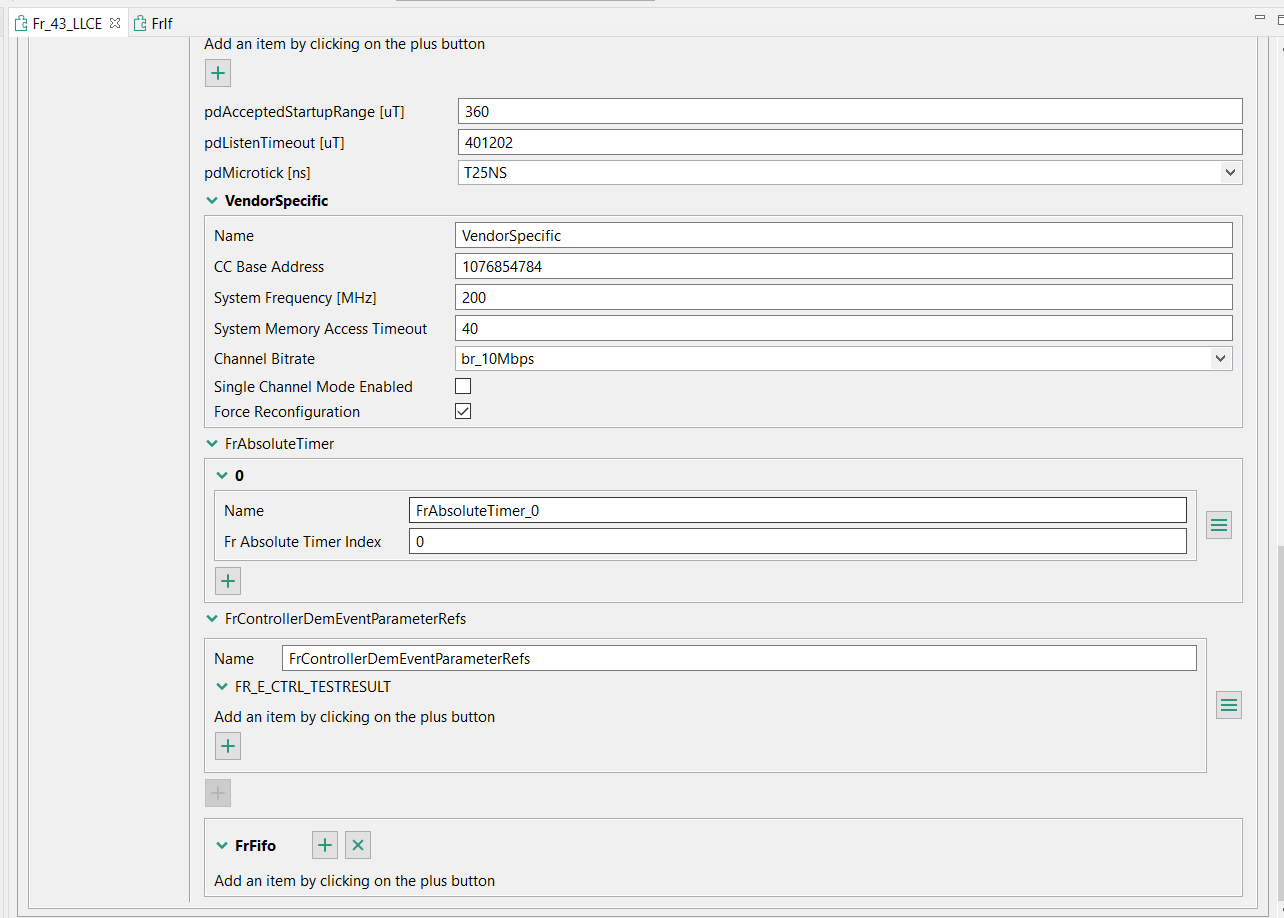1284x918 pixels.
Task: Collapse the FrAbsoluteTimer entry 0
Action: (x=221, y=475)
